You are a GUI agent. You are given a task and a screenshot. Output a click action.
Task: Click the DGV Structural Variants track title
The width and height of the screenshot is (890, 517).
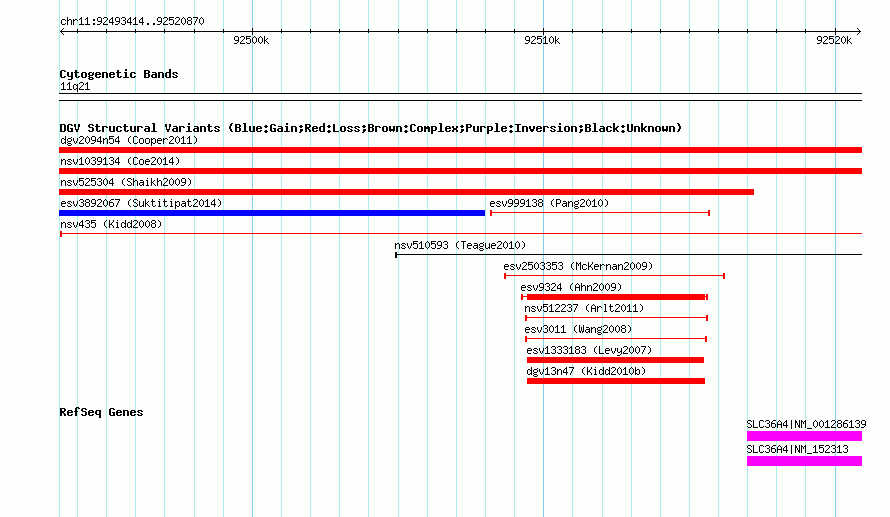370,128
